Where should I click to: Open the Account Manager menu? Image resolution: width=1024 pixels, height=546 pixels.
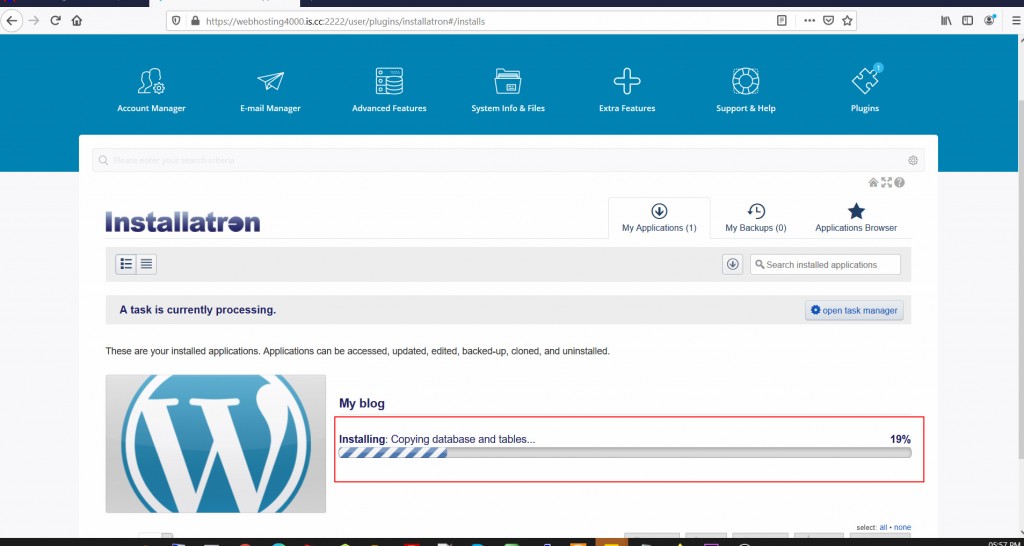click(x=151, y=90)
